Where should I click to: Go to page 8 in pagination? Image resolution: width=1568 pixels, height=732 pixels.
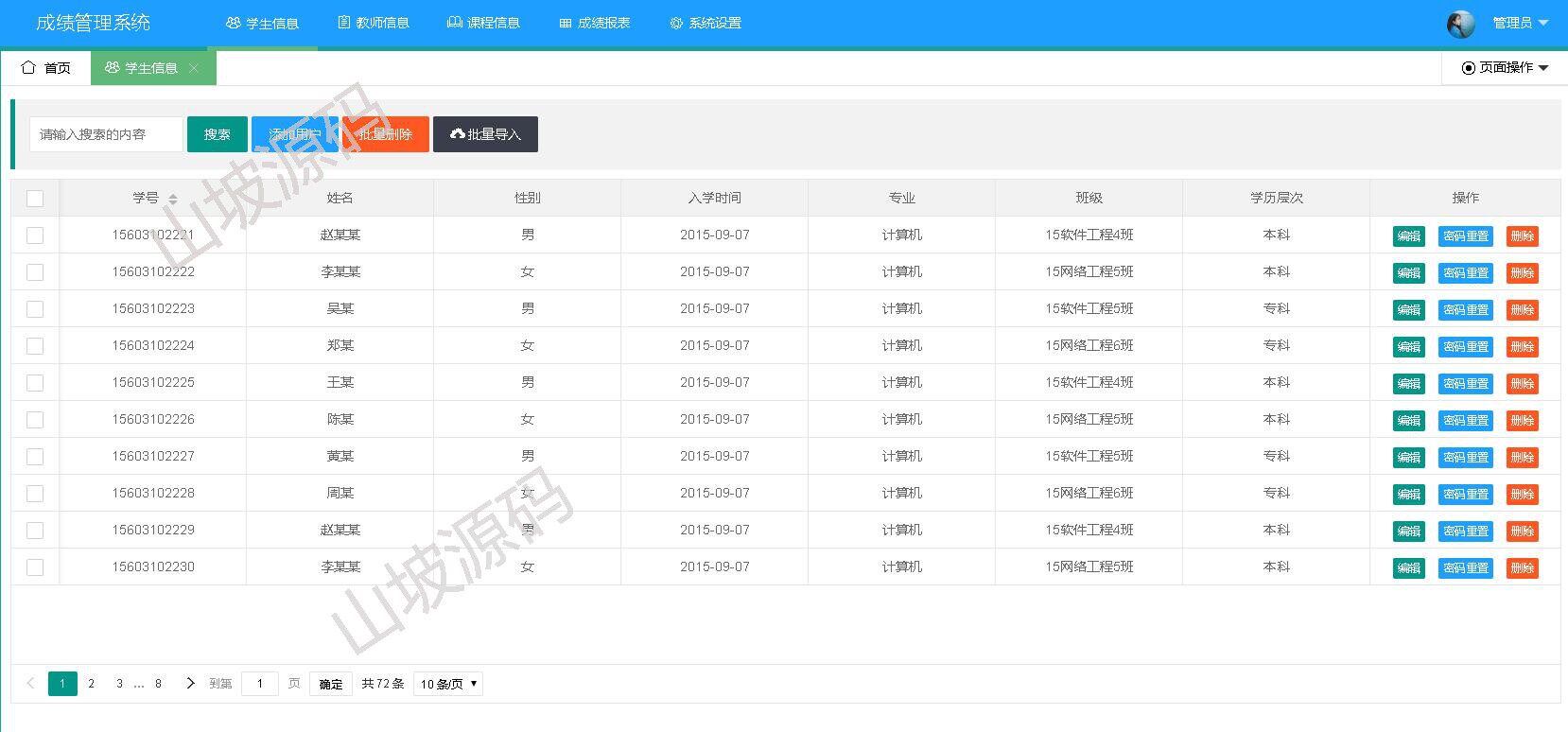[158, 683]
